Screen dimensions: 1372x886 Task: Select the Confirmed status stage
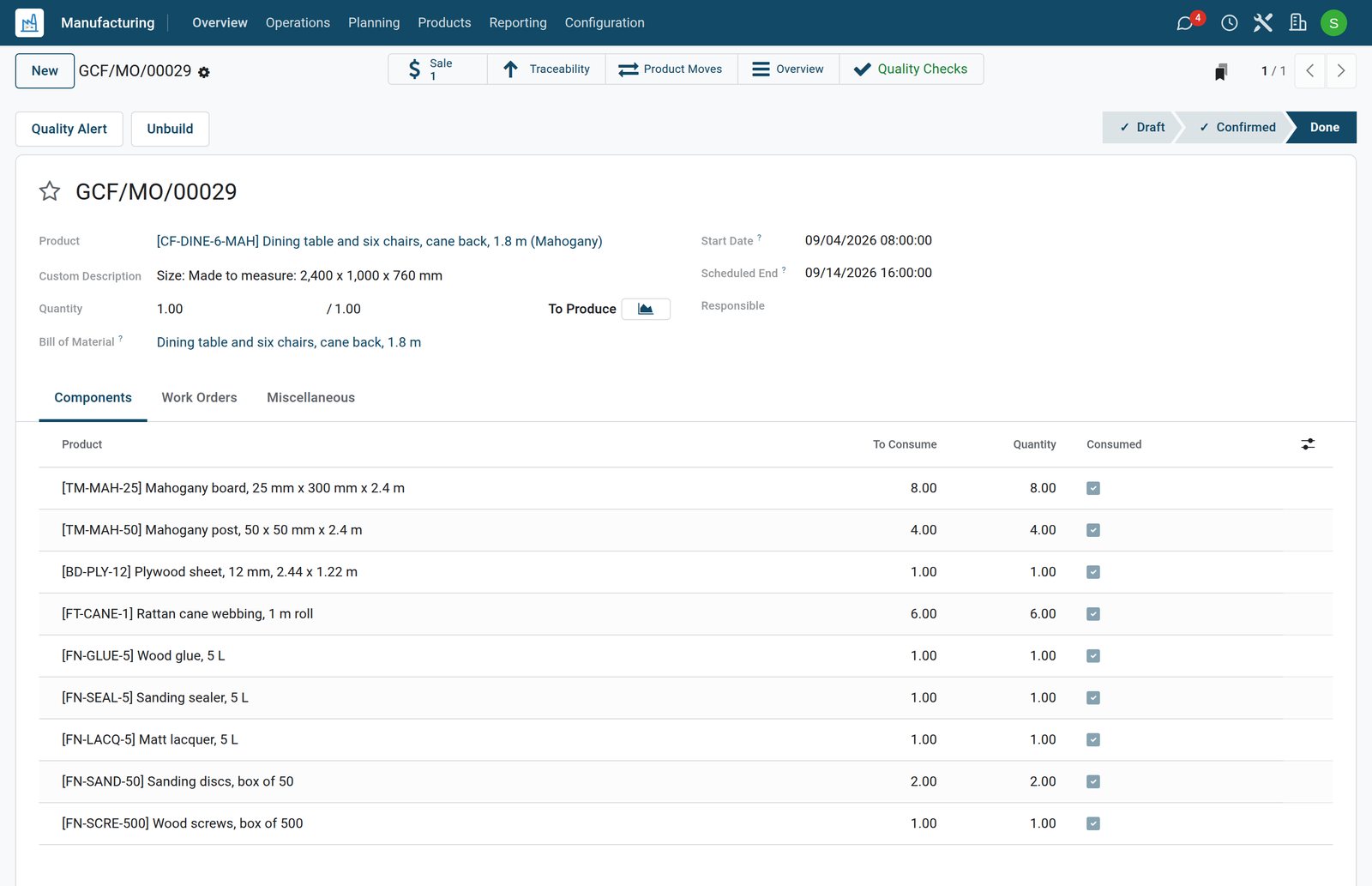pyautogui.click(x=1237, y=127)
